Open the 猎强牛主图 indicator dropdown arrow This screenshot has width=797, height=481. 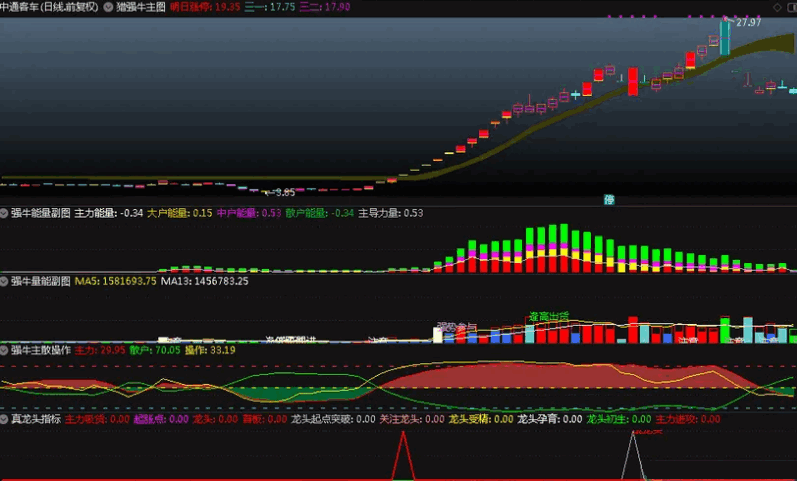[108, 7]
